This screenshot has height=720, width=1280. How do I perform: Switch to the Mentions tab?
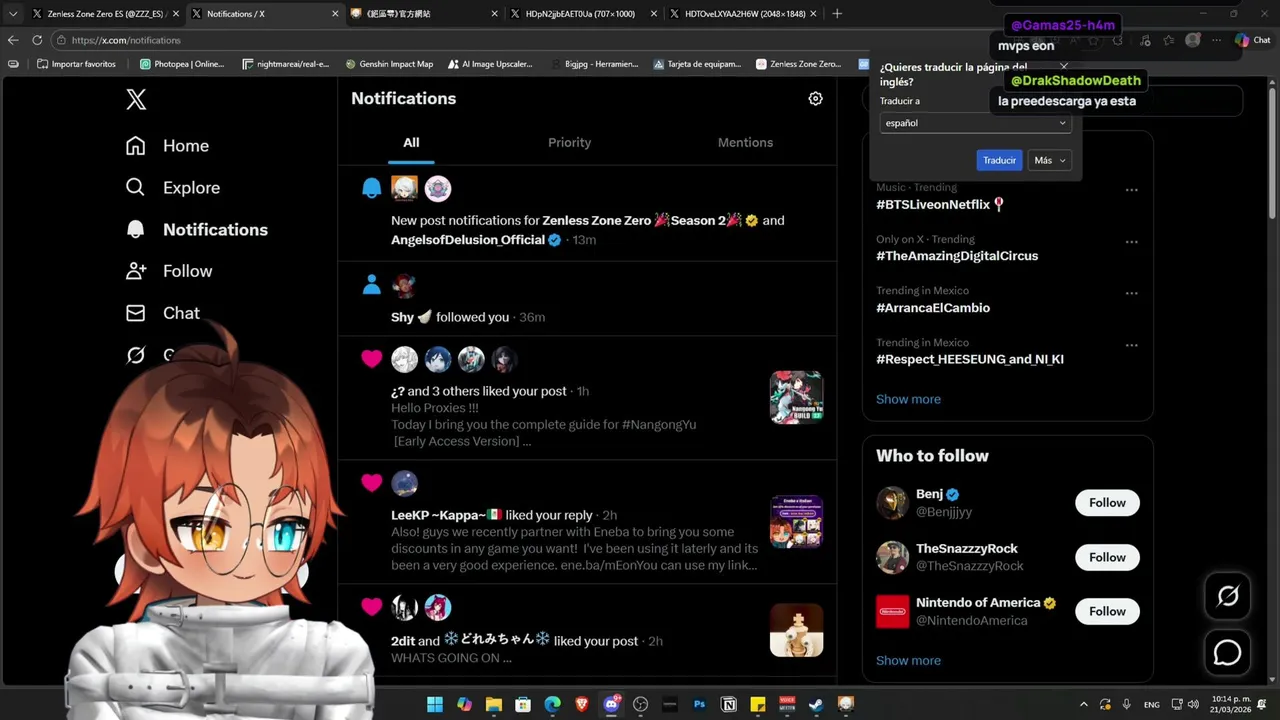coord(745,143)
